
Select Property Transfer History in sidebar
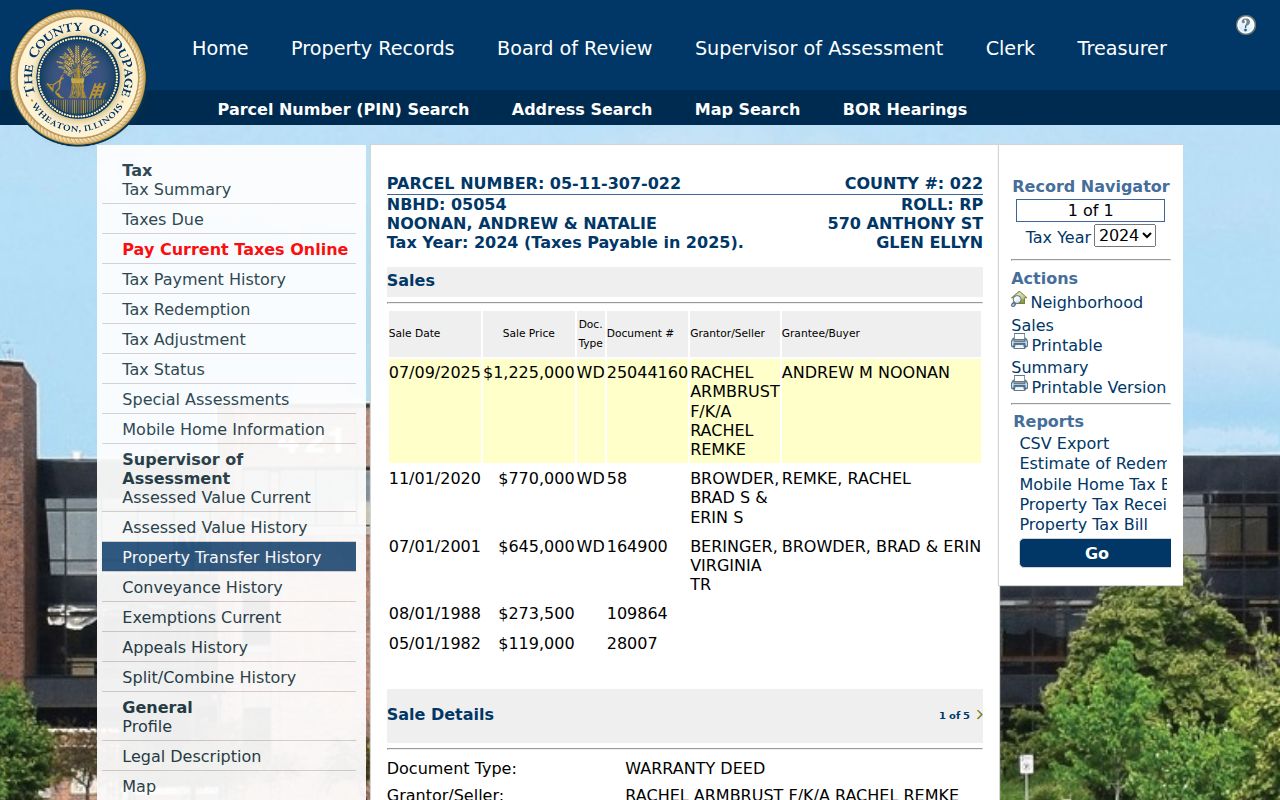coord(229,557)
